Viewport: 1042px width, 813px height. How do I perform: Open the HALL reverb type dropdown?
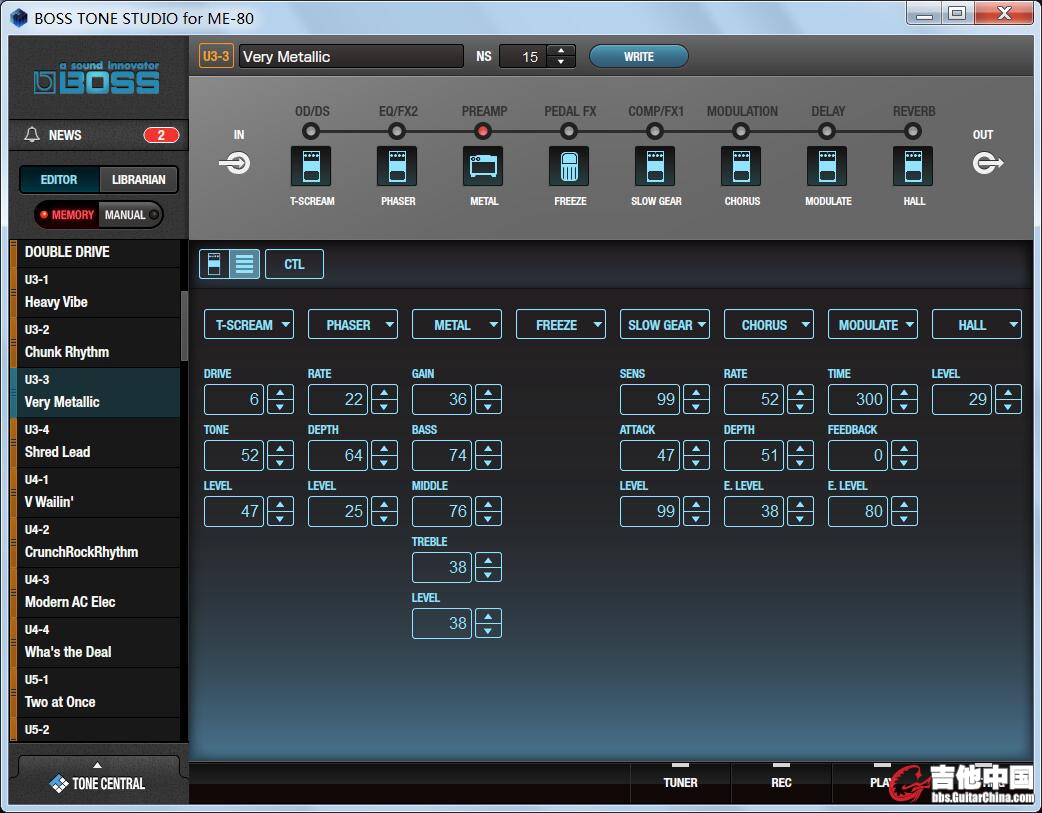click(977, 325)
